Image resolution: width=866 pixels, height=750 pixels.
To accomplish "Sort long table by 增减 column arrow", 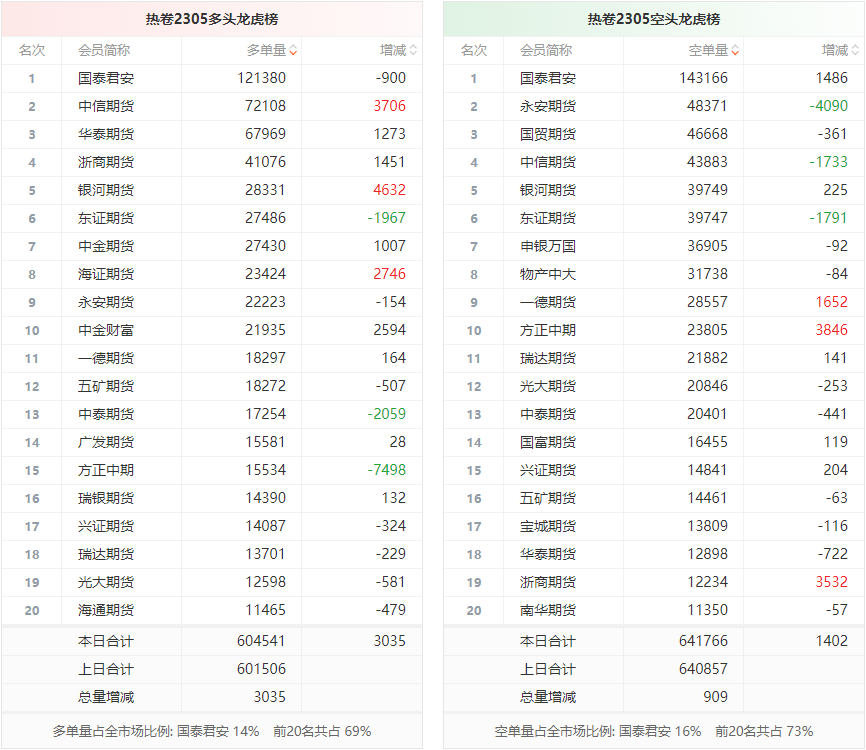I will 413,51.
